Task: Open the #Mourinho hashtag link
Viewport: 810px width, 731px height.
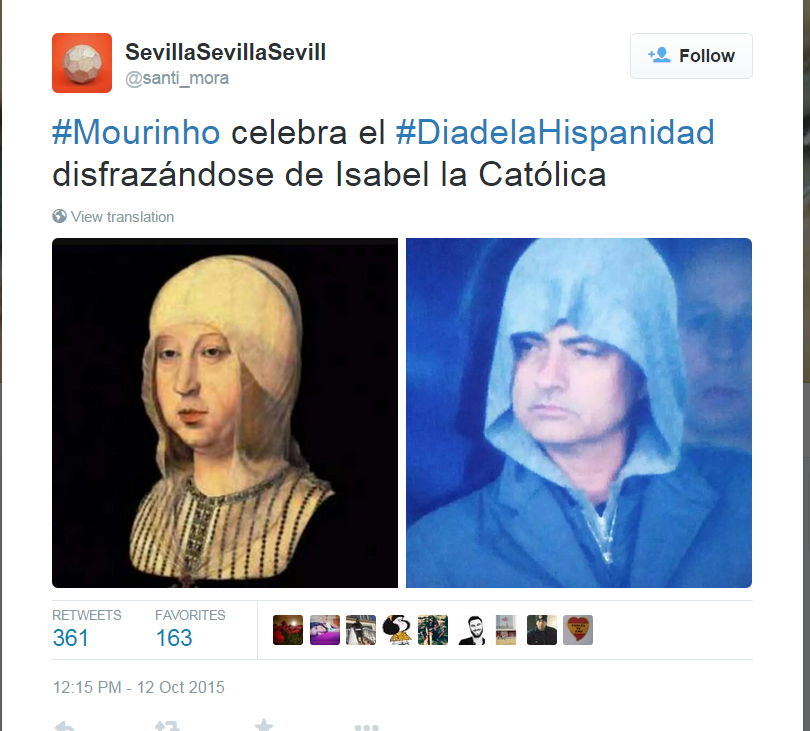Action: (136, 132)
